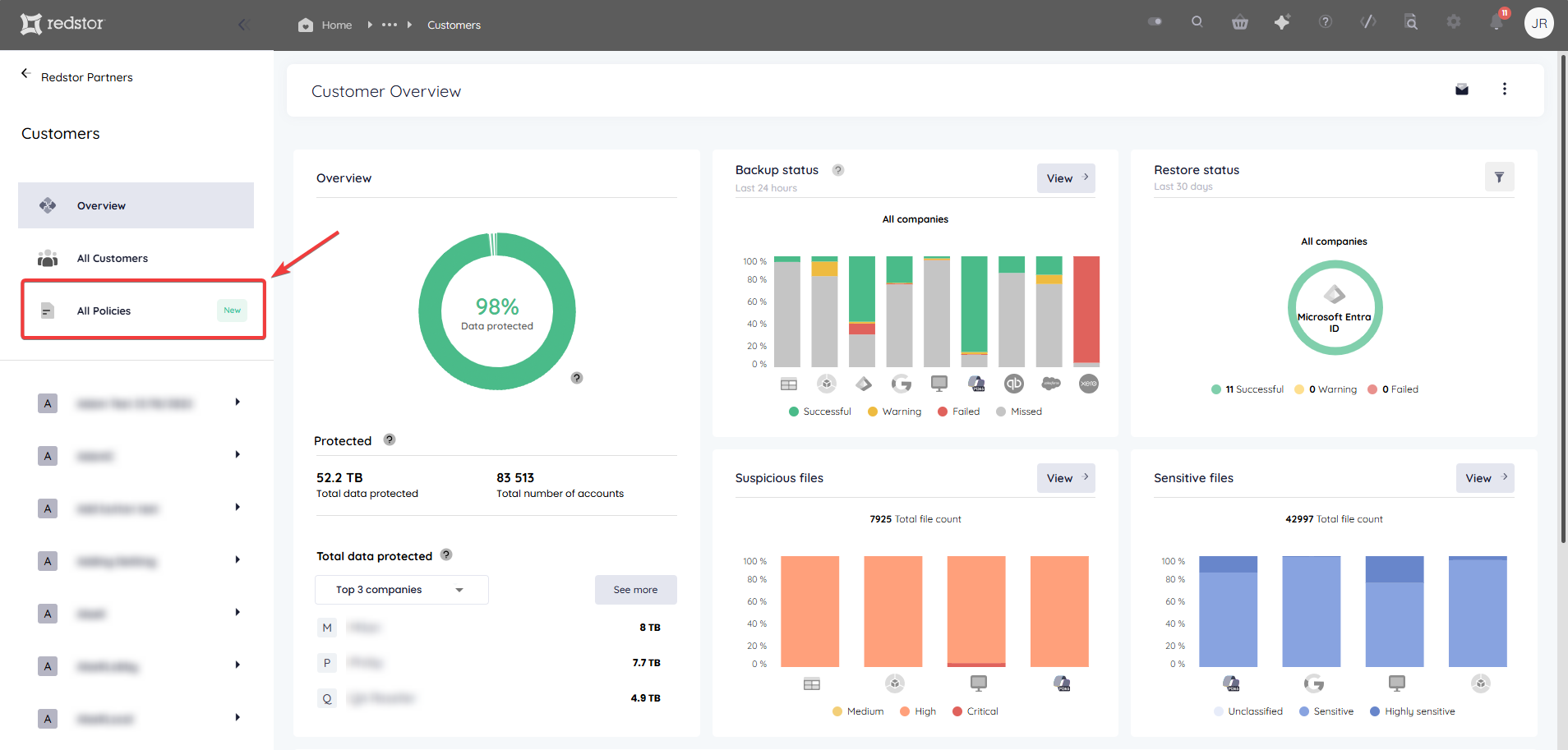This screenshot has height=750, width=1568.
Task: Click the See more button
Action: (635, 590)
